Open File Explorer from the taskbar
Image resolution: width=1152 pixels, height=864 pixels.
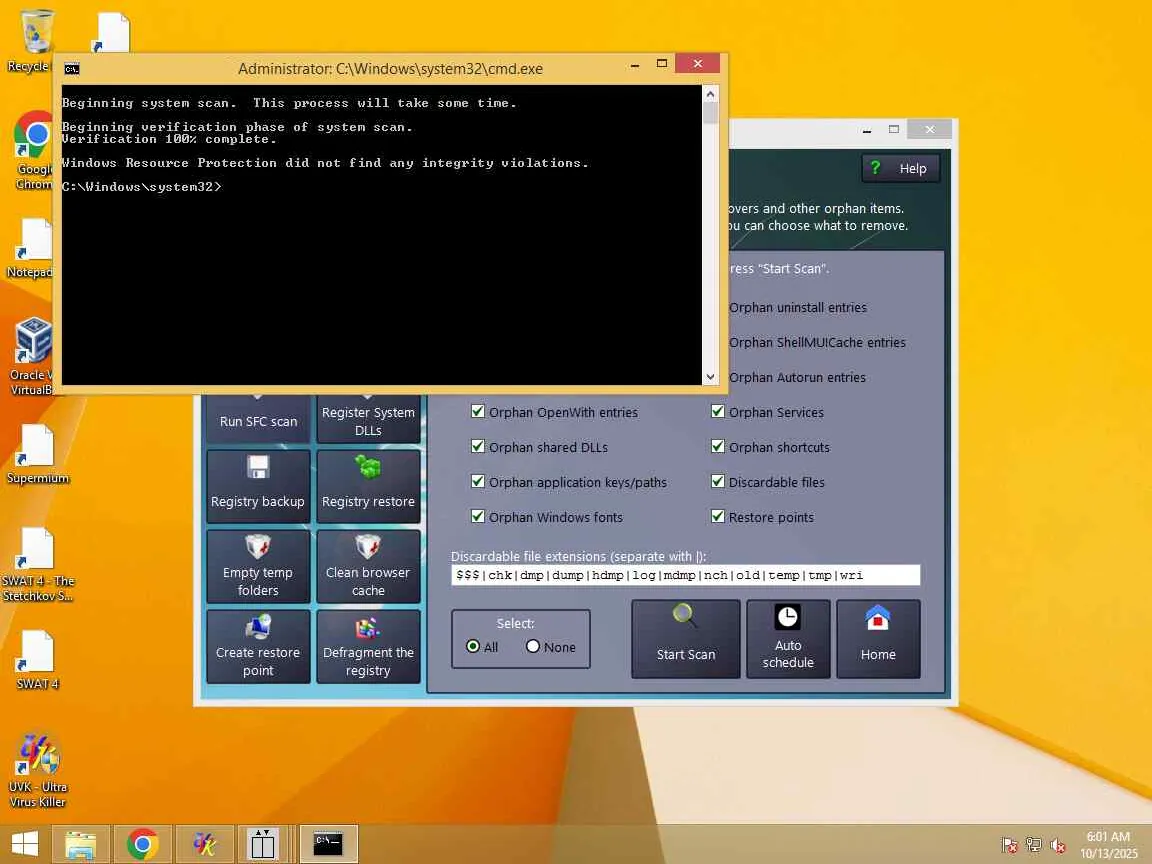[80, 844]
